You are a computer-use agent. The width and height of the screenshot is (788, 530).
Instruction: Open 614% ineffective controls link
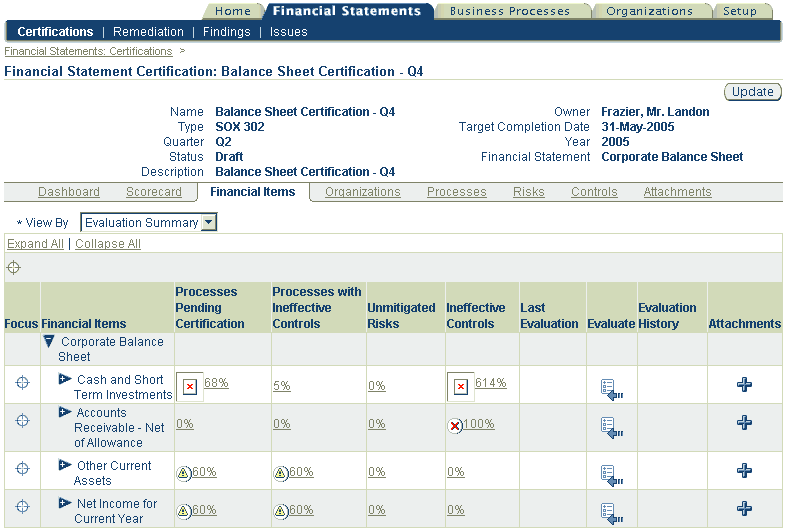pos(491,383)
